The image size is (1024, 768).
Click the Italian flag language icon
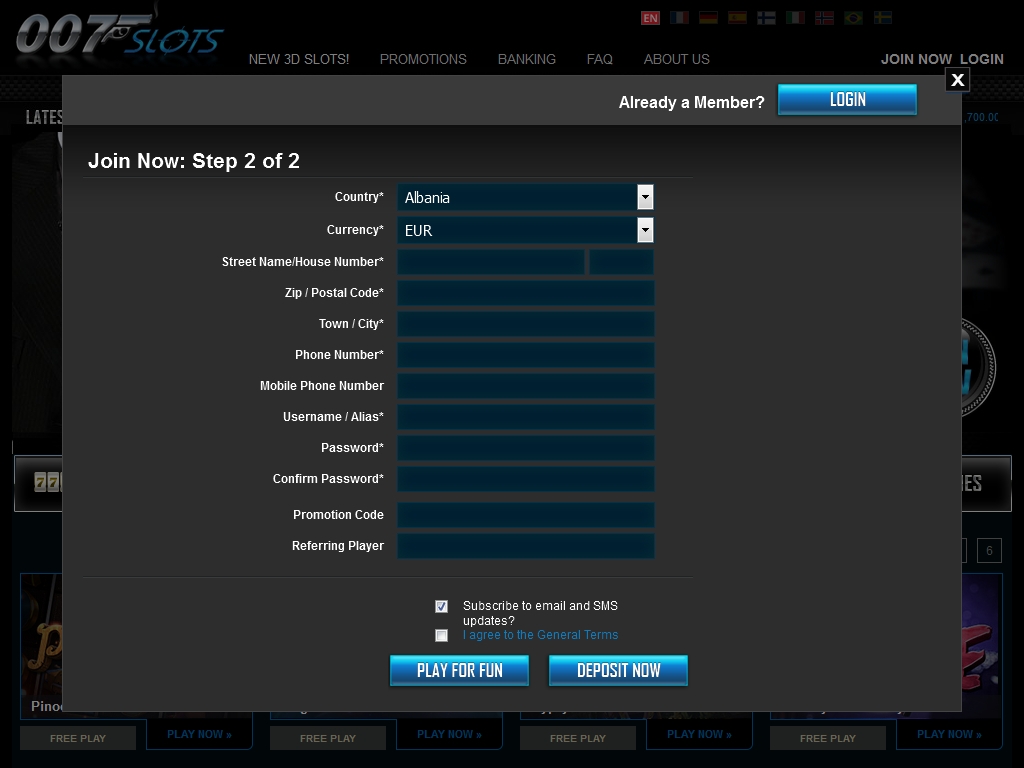tap(795, 18)
